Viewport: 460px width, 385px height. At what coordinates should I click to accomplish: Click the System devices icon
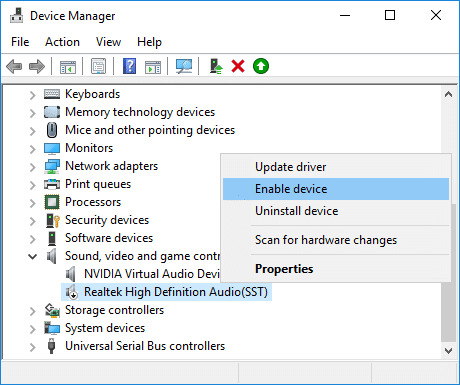pos(52,328)
